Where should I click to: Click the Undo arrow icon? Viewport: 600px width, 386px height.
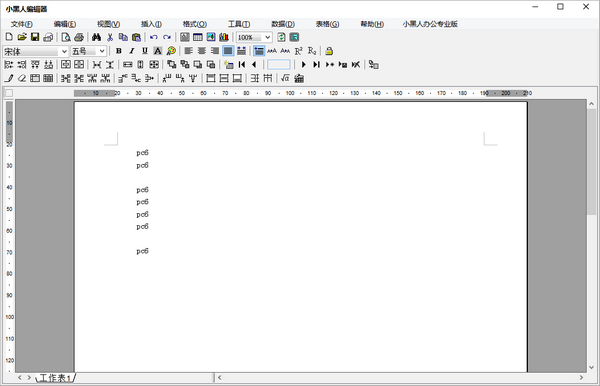click(x=154, y=37)
